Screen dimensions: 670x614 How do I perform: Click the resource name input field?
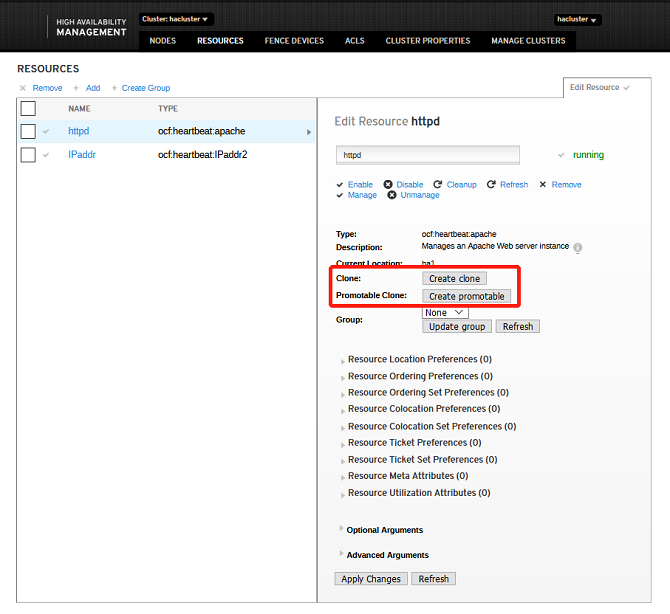tap(428, 155)
